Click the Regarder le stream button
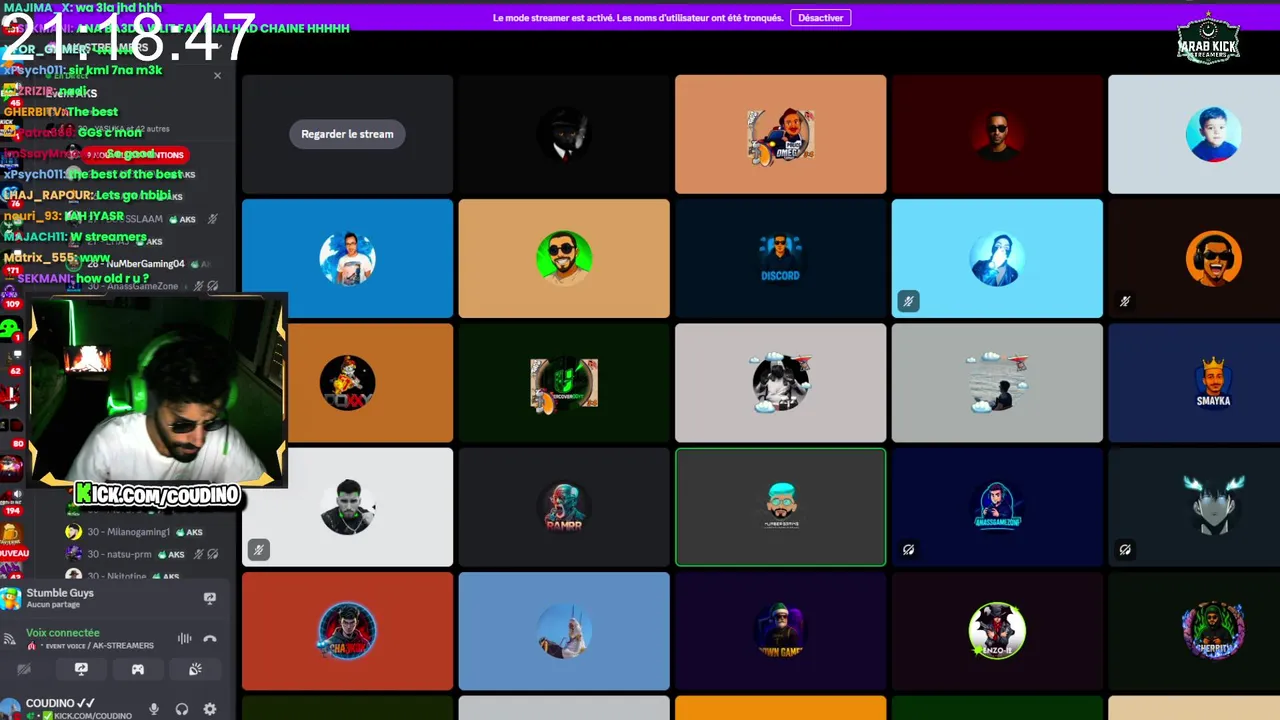Screen dimensions: 1280x720 [x=347, y=134]
